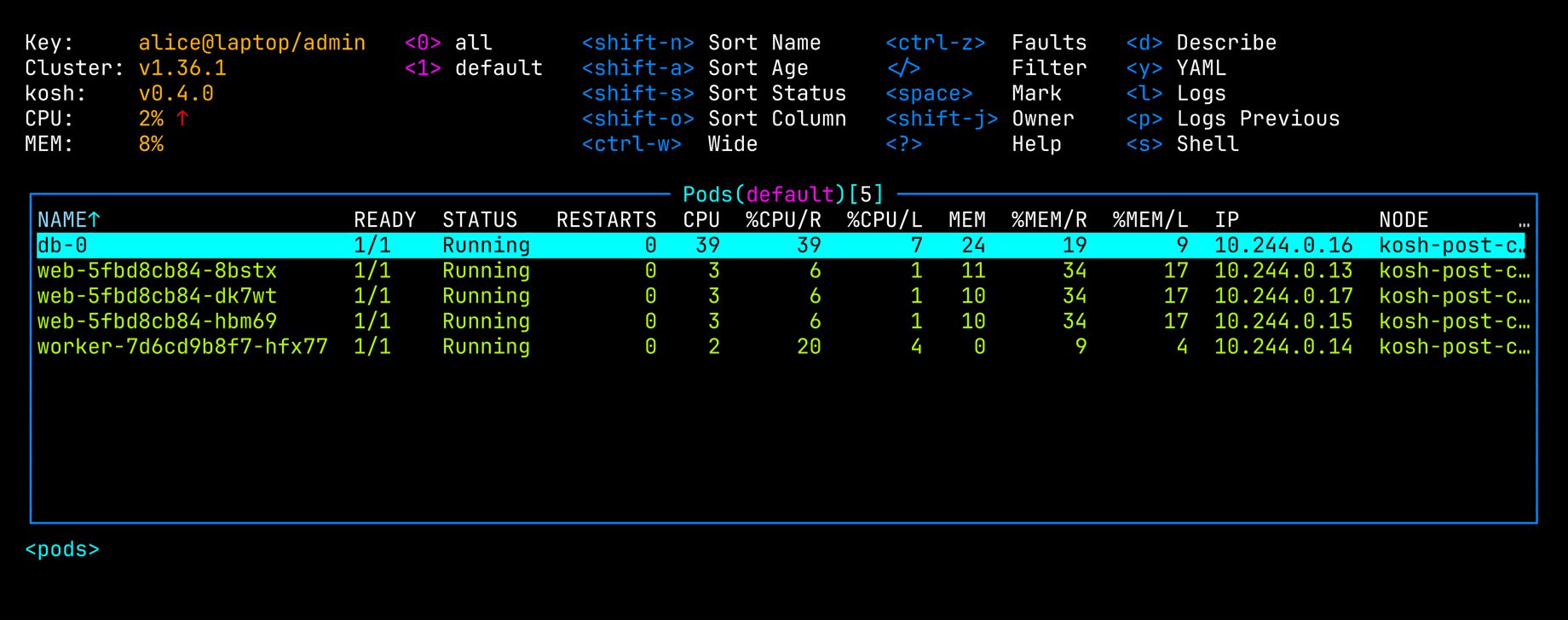Click IP address 10.244.0.16
The height and width of the screenshot is (620, 1568).
[1283, 246]
